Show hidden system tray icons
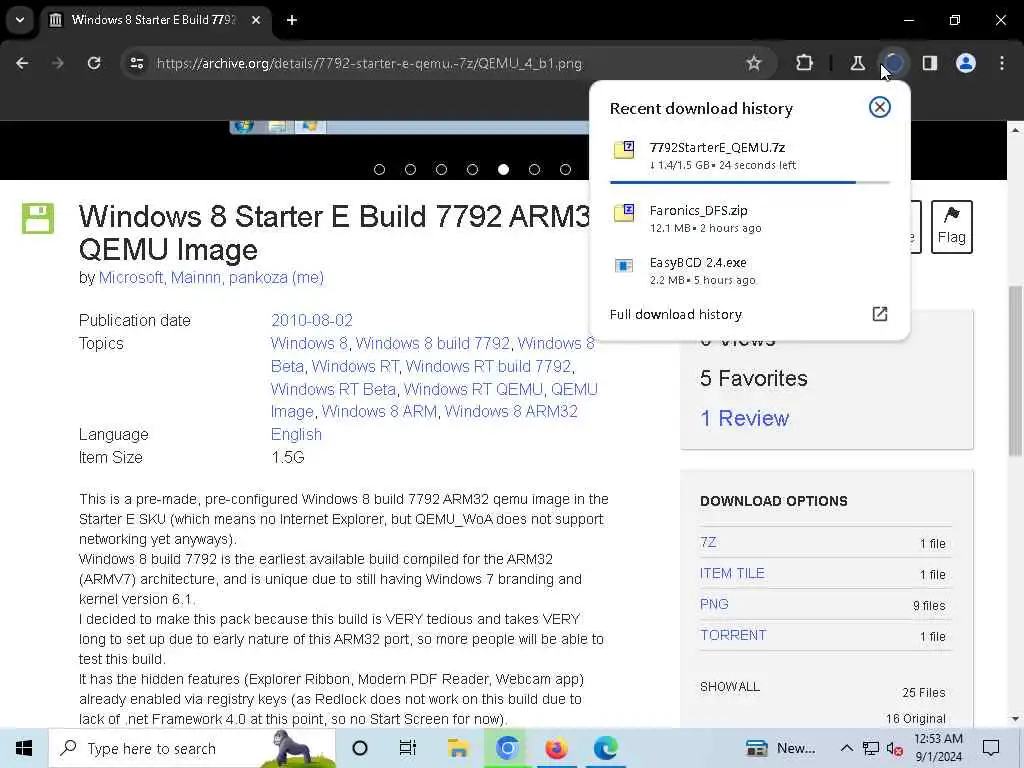The width and height of the screenshot is (1024, 768). [846, 748]
